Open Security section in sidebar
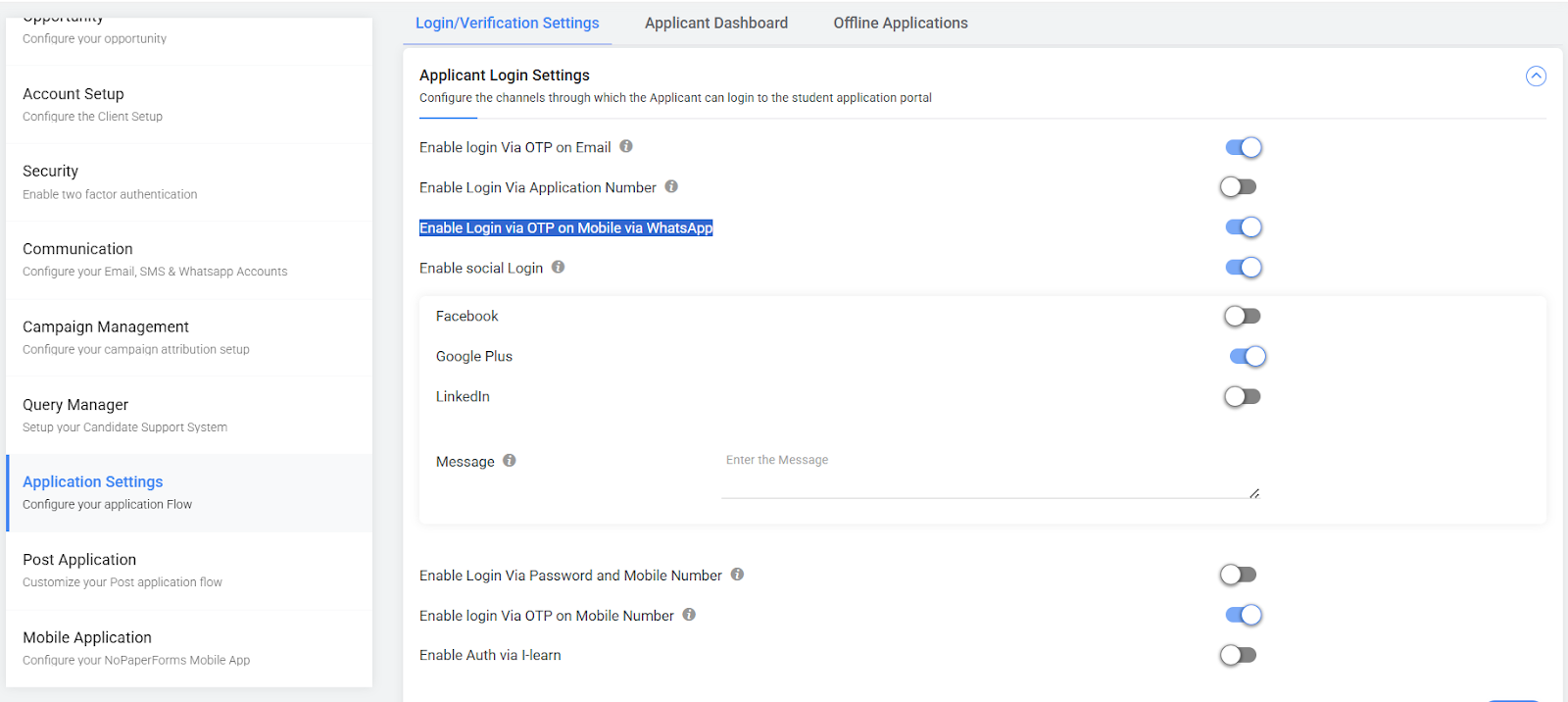1568x702 pixels. click(50, 172)
